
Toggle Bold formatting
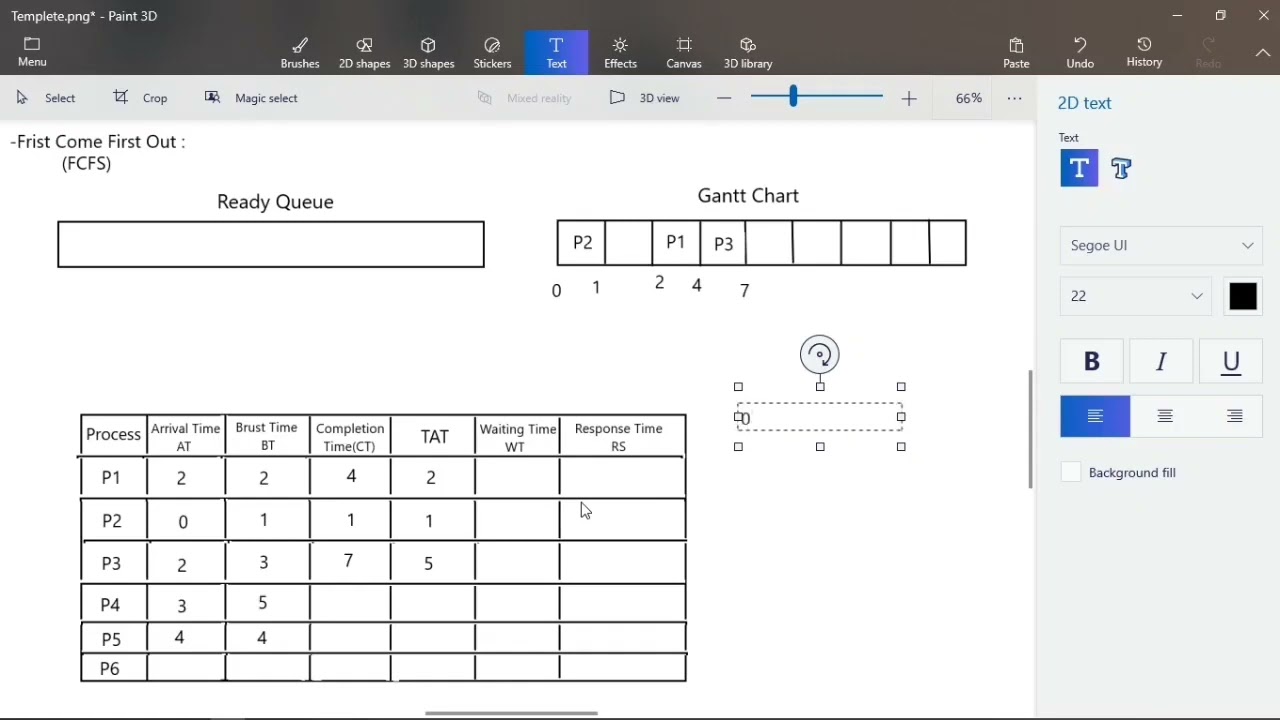(x=1092, y=362)
